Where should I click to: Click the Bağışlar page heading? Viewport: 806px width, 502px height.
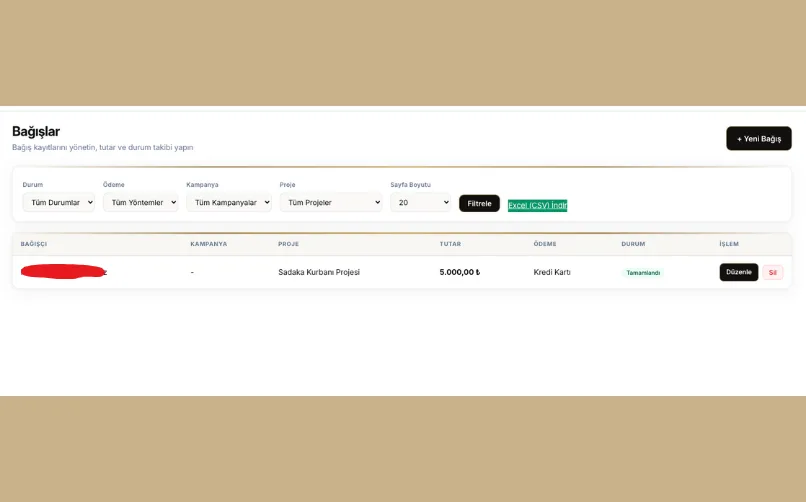36,131
